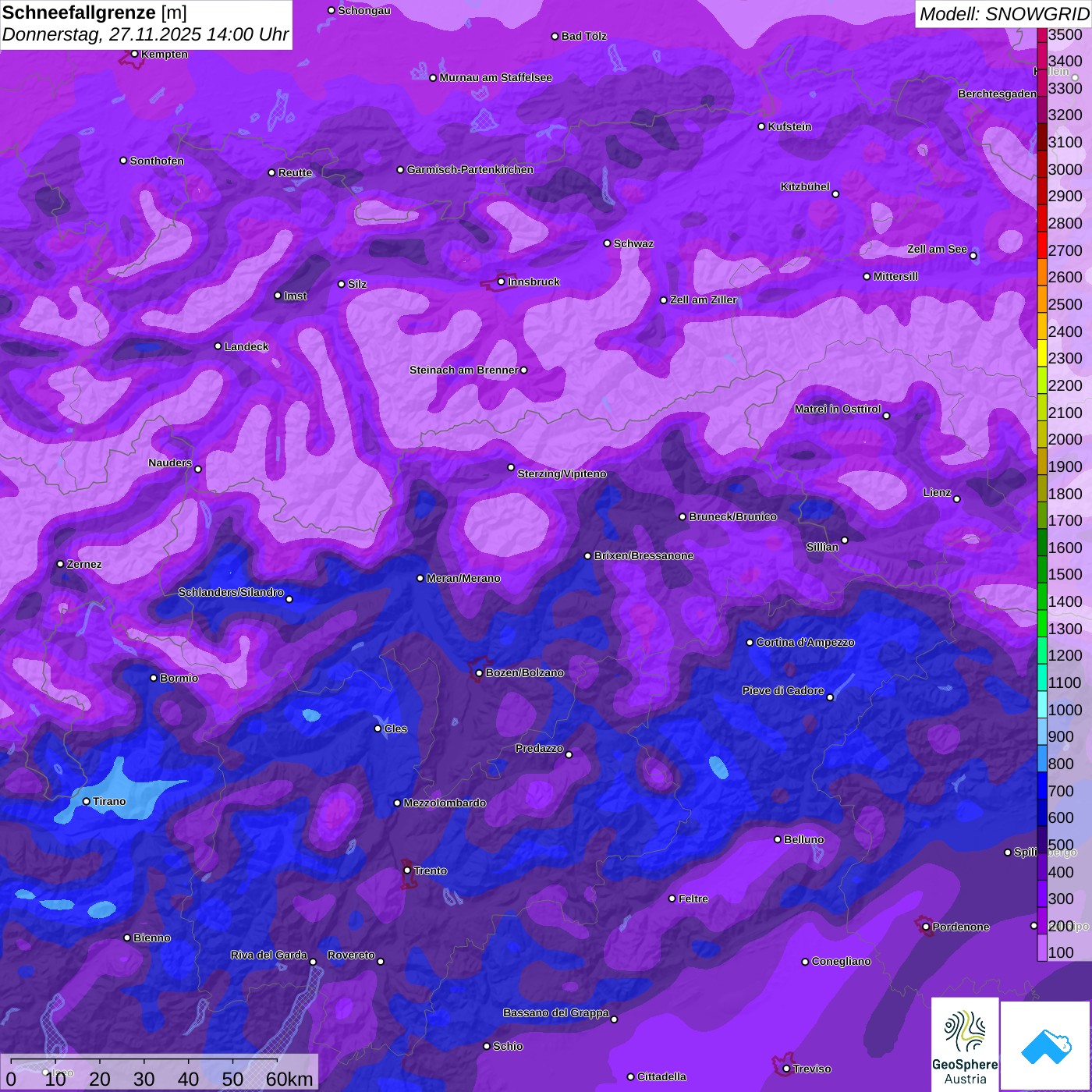Click the Rovereto label
1092x1092 pixels.
(351, 955)
